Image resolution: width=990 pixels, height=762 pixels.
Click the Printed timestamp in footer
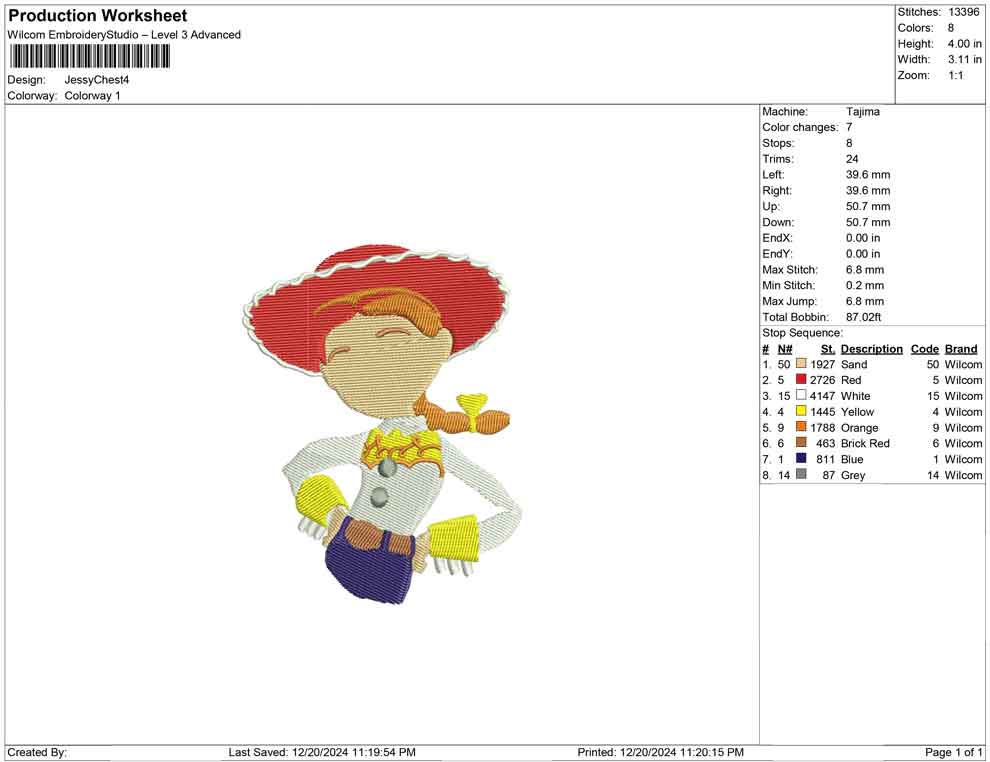click(660, 752)
